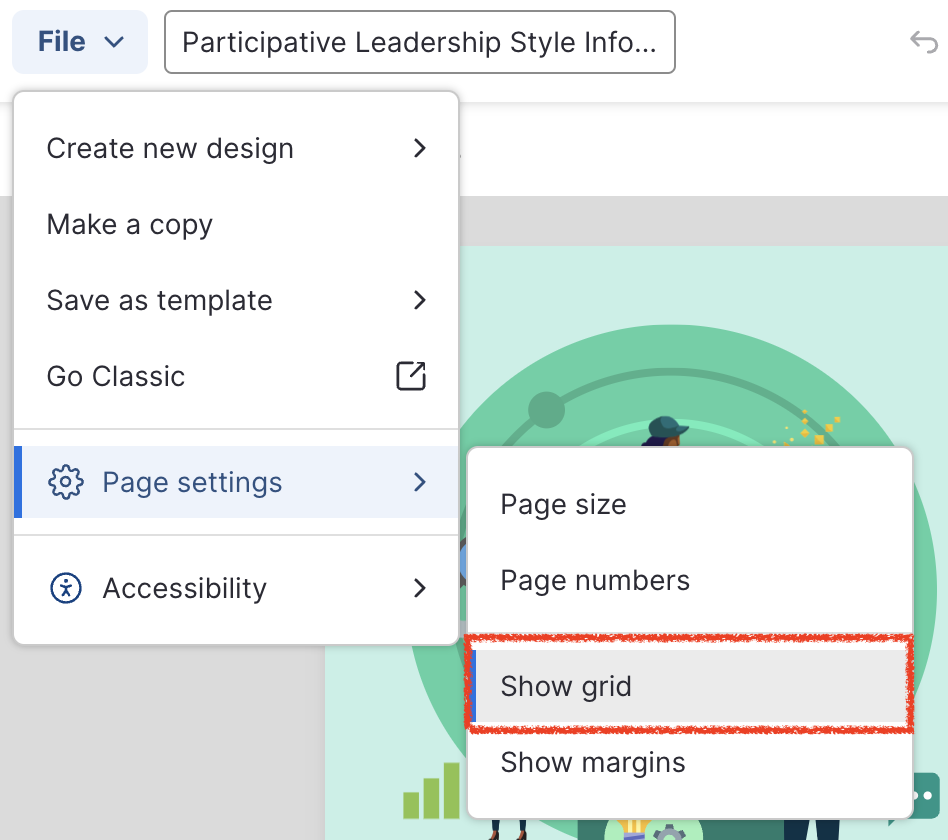Click the undo arrow icon
This screenshot has height=840, width=948.
click(x=922, y=42)
